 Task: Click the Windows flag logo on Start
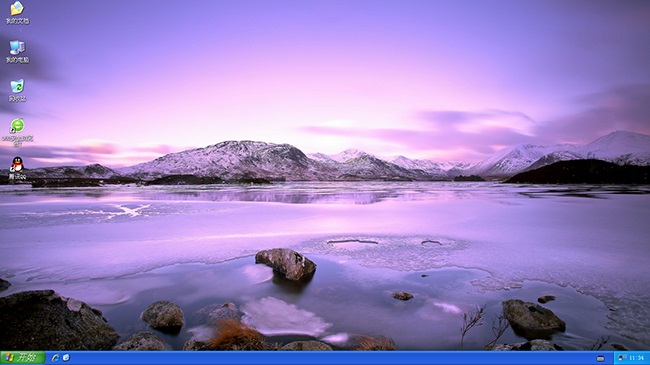tap(9, 358)
